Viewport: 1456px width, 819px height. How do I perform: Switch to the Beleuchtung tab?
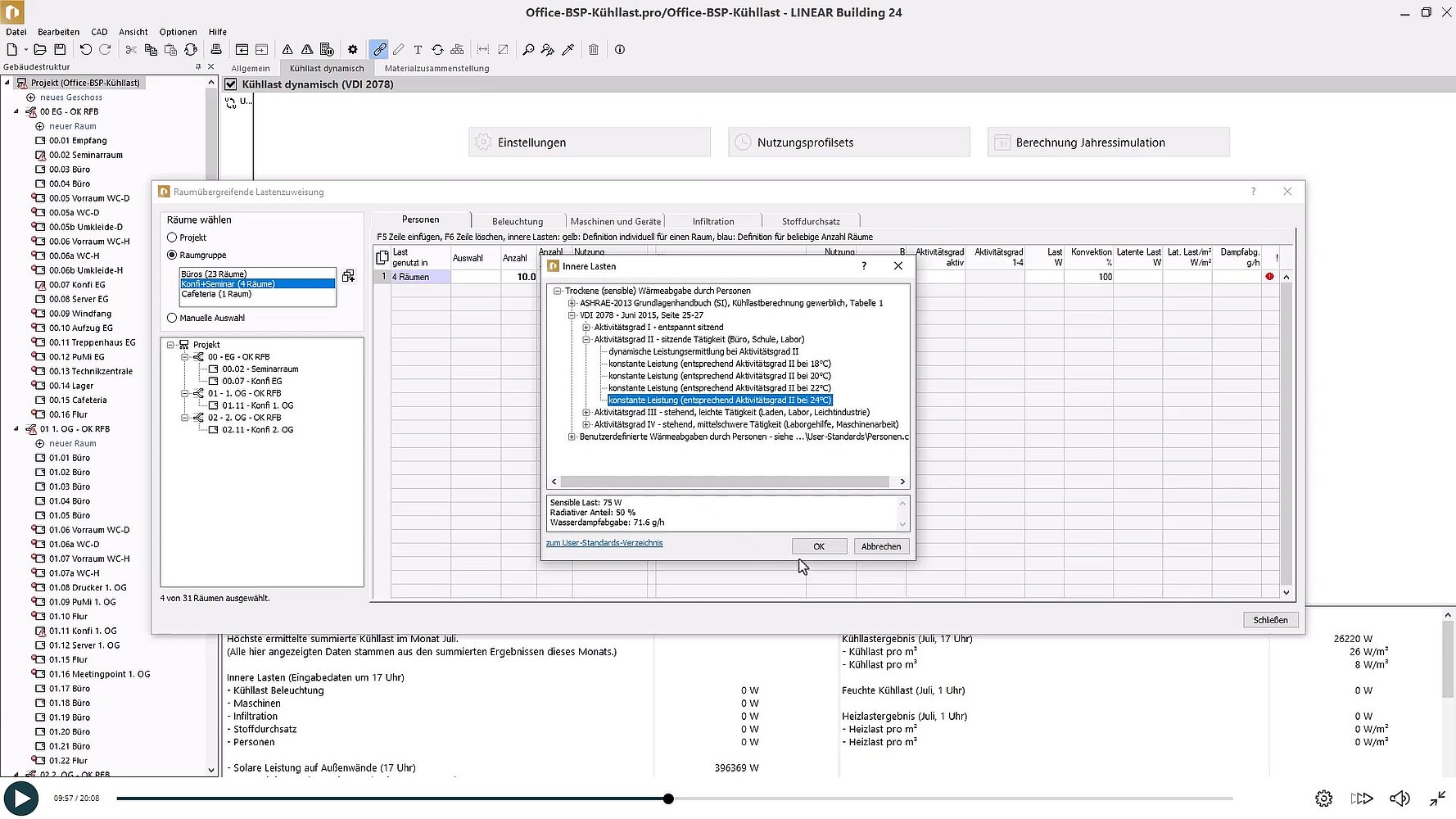tap(517, 221)
